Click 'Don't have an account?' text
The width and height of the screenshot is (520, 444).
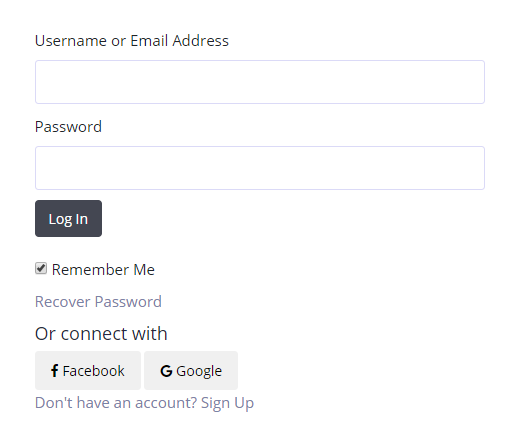point(116,403)
